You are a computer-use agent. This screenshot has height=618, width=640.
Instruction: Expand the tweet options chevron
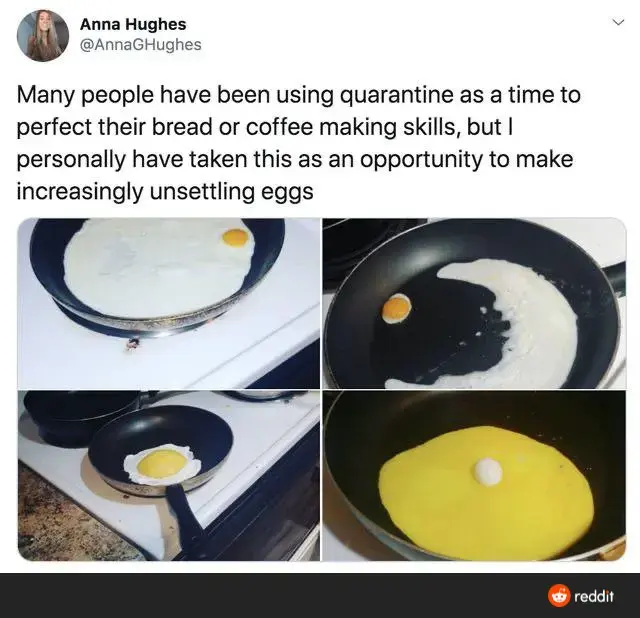619,22
